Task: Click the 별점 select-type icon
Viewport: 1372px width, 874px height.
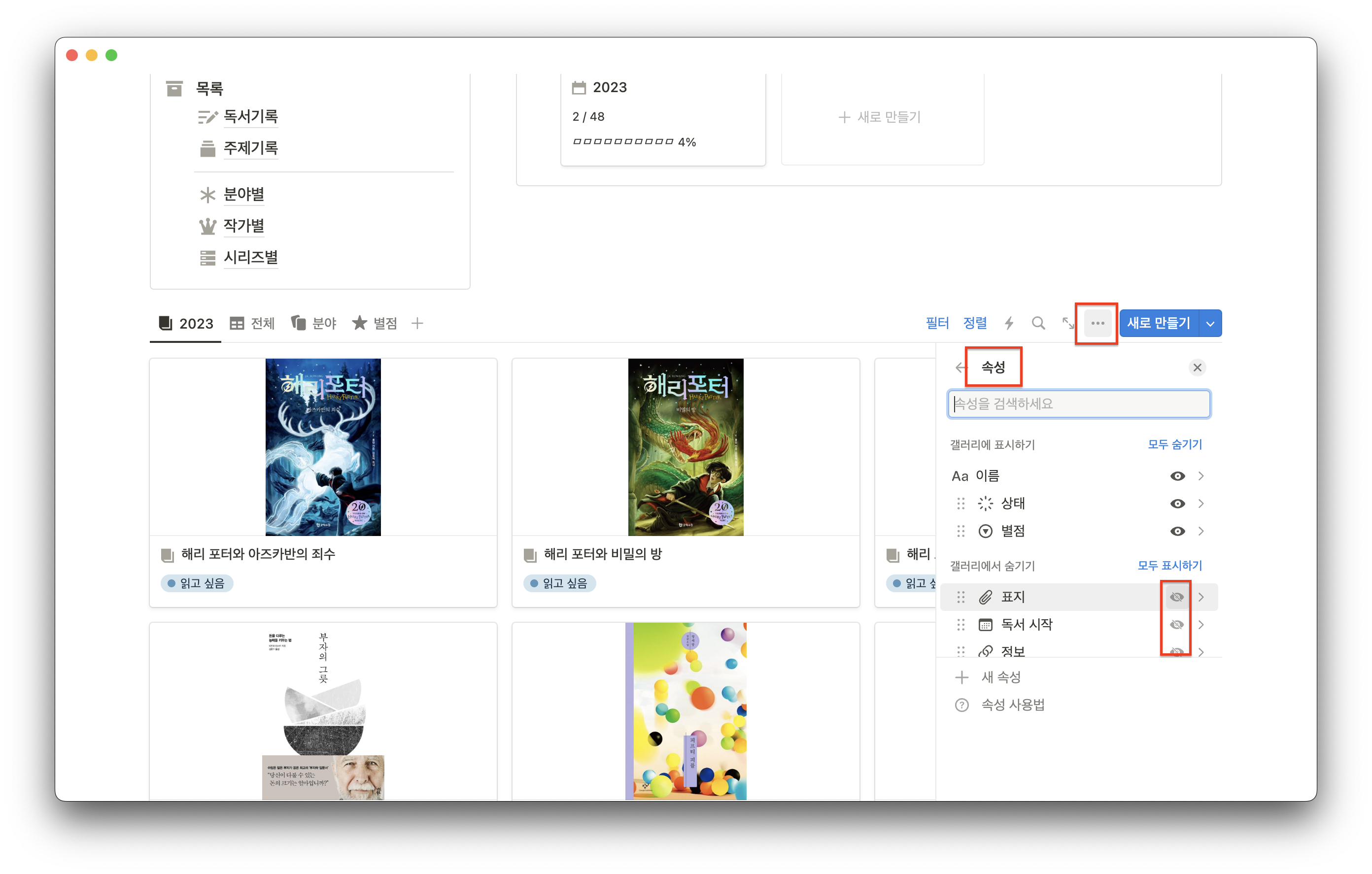Action: 985,532
